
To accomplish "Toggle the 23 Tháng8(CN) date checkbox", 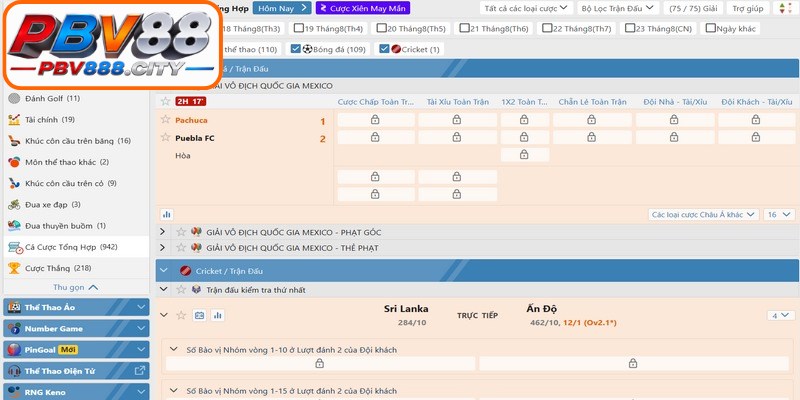I will coord(630,28).
